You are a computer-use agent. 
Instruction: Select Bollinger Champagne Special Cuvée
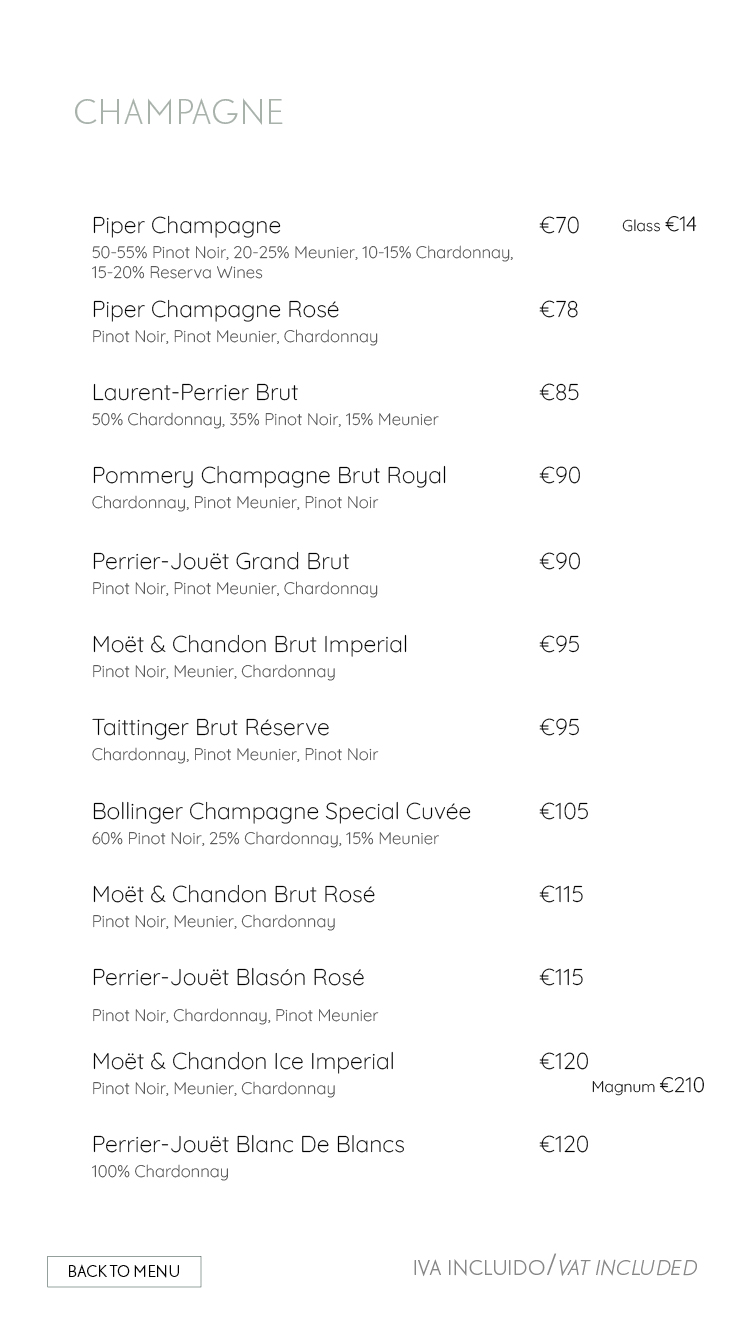[281, 811]
